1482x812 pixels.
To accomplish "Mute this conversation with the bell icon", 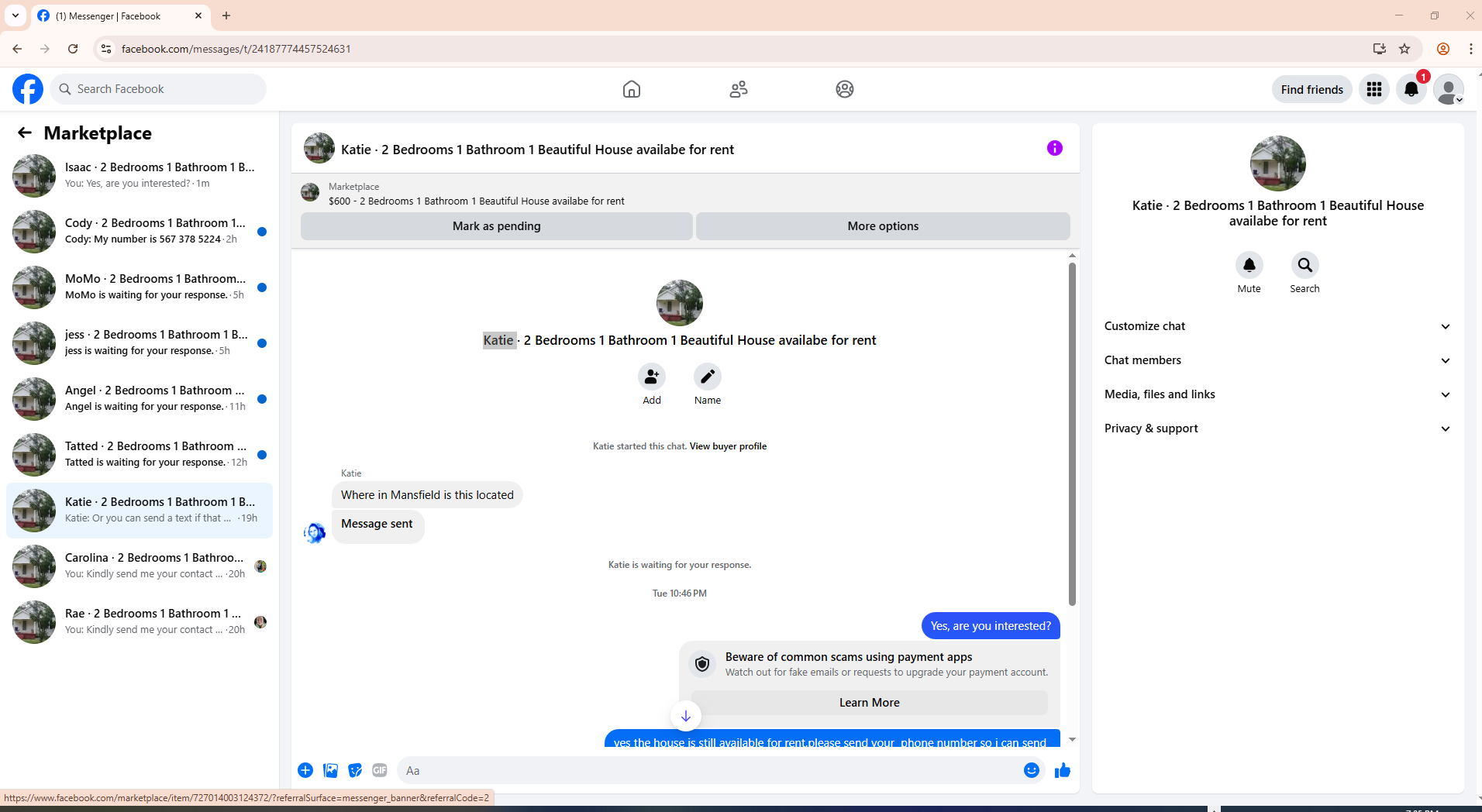I will click(1249, 265).
